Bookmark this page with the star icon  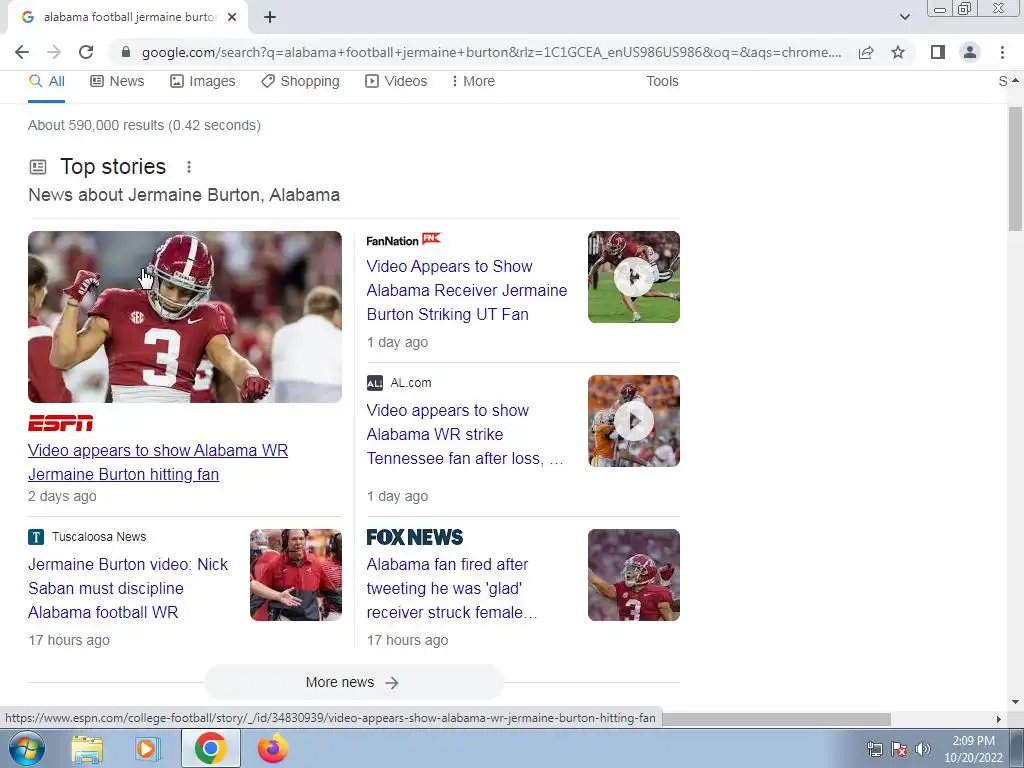pos(898,52)
